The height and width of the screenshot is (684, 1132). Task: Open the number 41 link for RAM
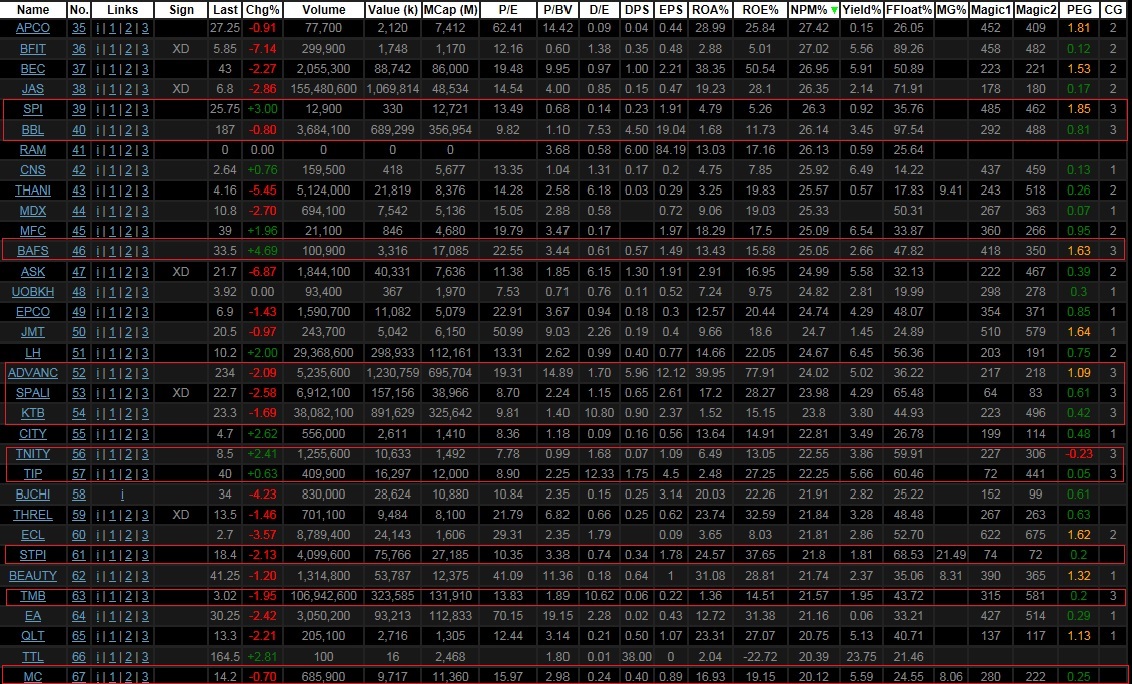(79, 150)
